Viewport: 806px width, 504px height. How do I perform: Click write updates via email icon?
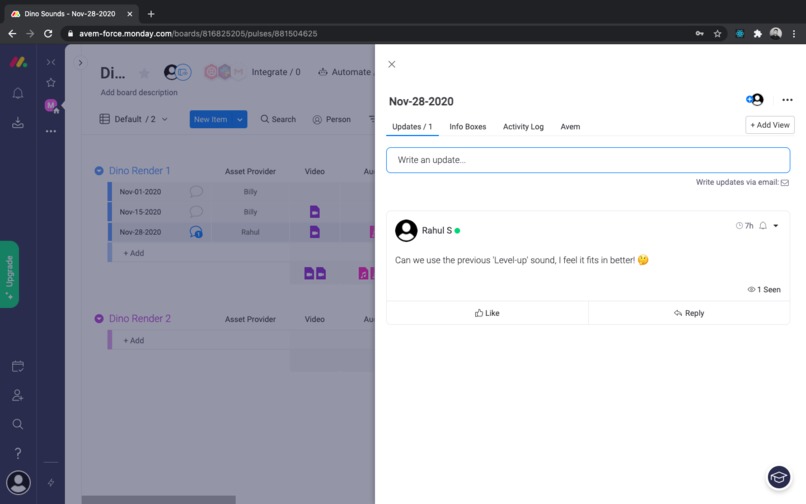[785, 183]
